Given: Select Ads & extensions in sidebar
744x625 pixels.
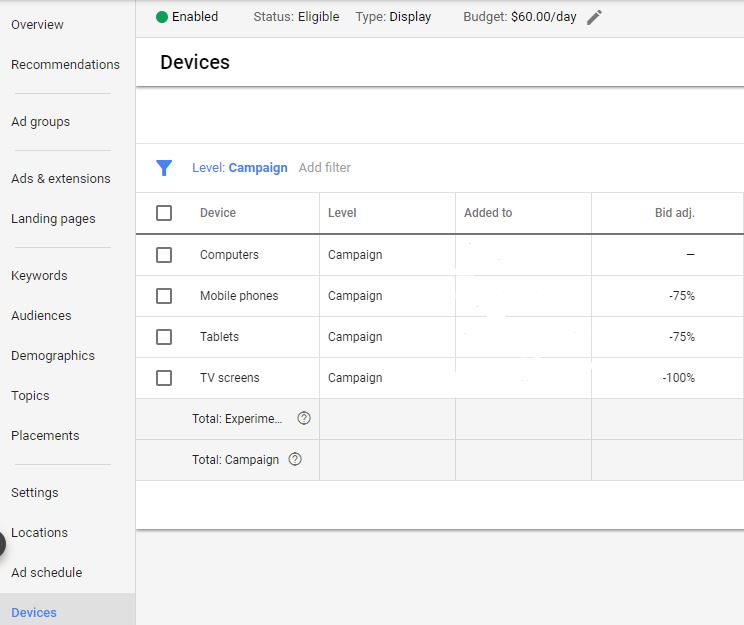Looking at the screenshot, I should [x=61, y=179].
